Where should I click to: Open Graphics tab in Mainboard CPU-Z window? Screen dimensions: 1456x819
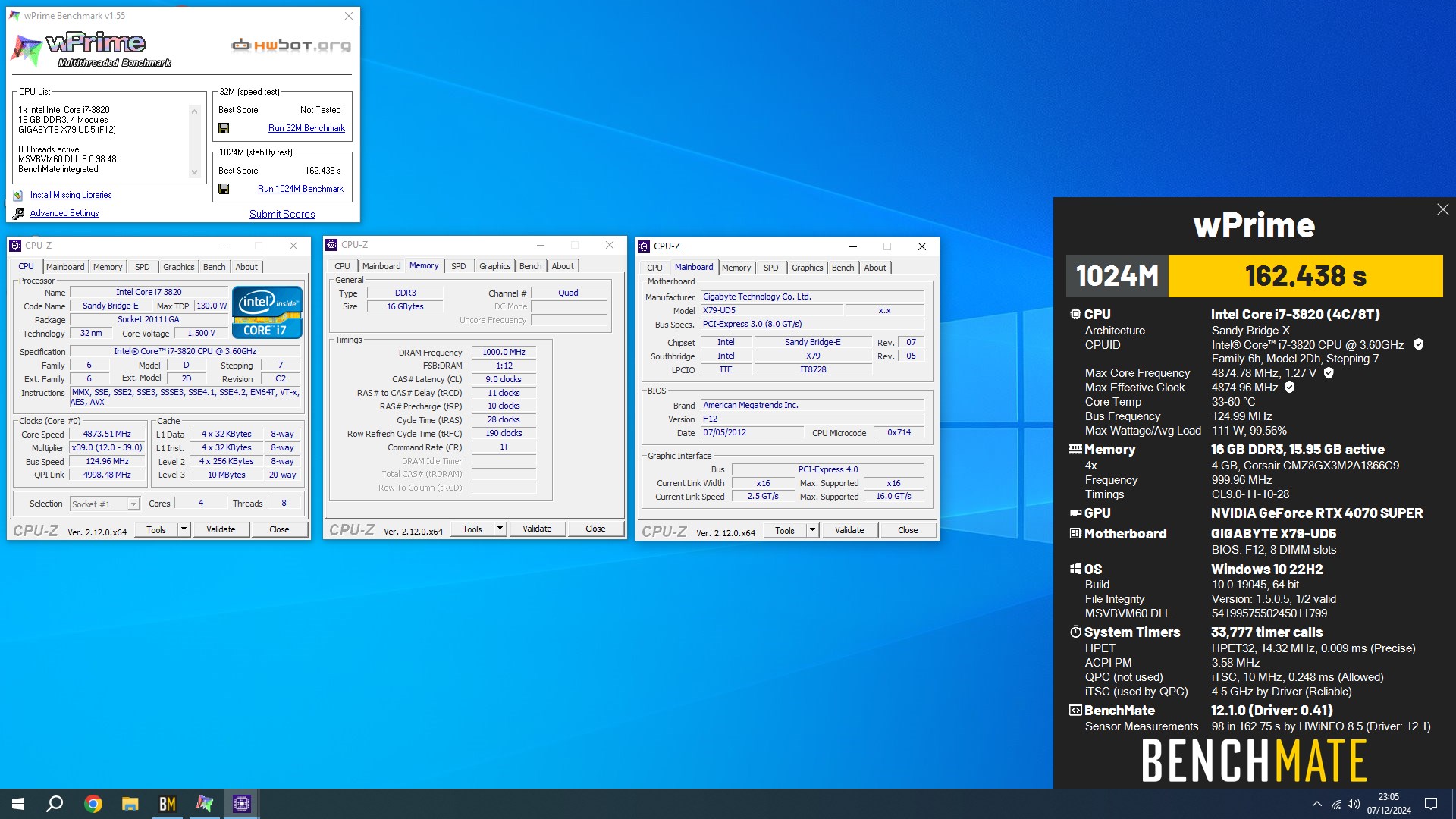pyautogui.click(x=807, y=268)
